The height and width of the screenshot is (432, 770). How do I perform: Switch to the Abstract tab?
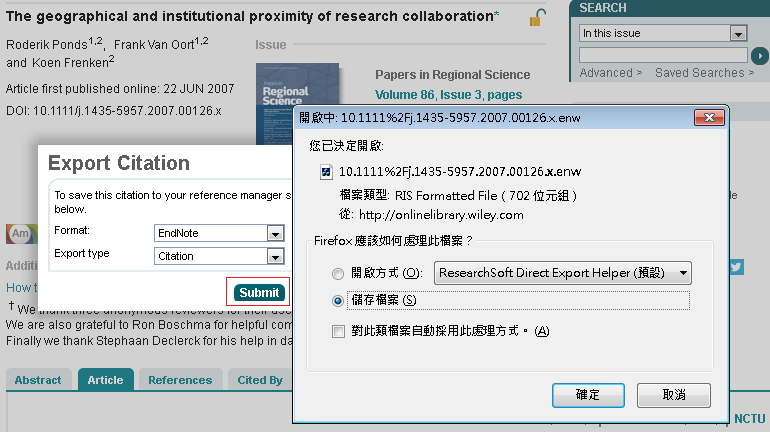click(38, 380)
